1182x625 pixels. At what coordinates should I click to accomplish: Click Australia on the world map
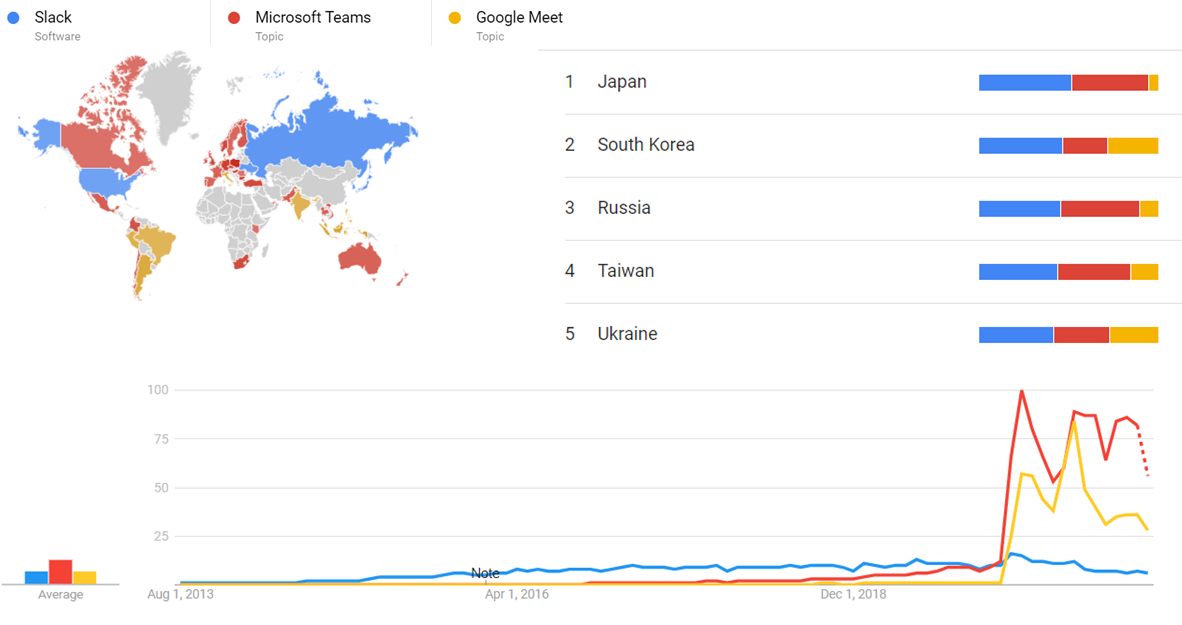[359, 256]
